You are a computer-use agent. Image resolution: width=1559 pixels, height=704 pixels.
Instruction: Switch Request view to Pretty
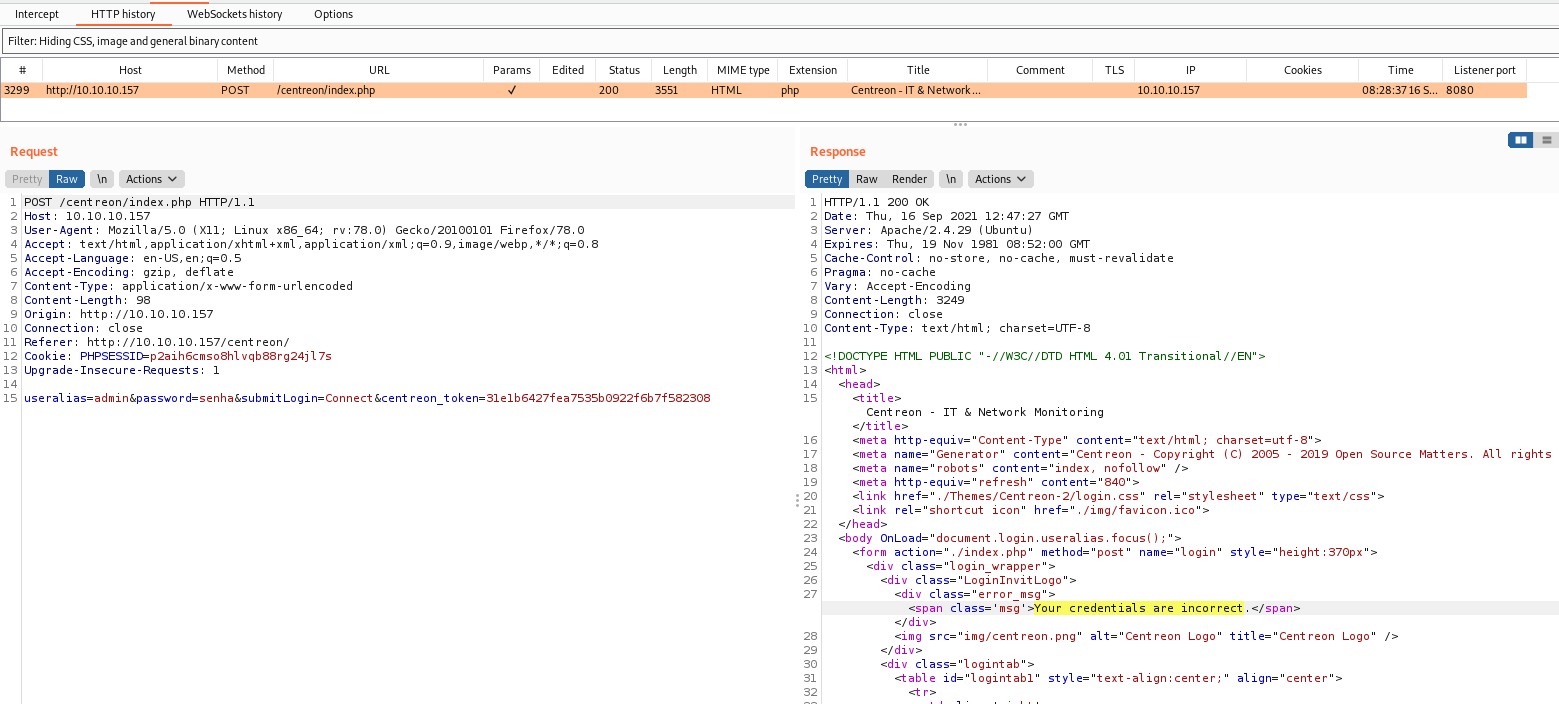27,179
